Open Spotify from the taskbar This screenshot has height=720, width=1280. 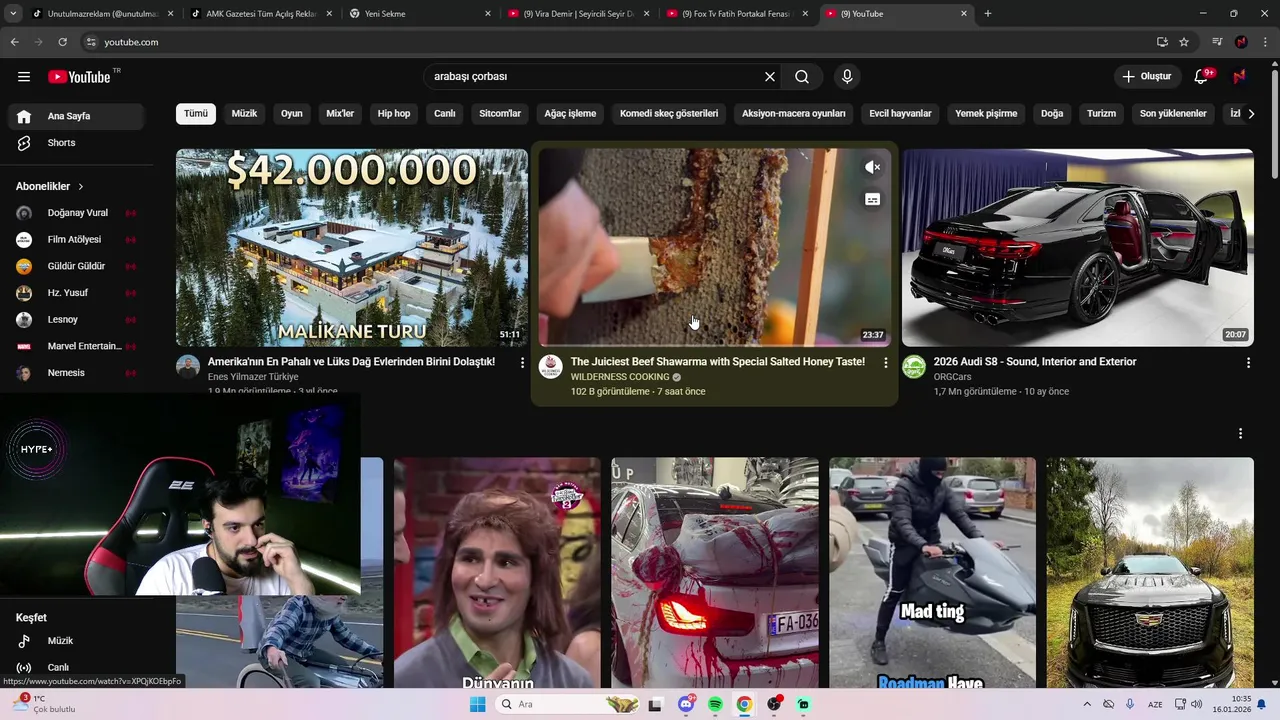pos(715,704)
